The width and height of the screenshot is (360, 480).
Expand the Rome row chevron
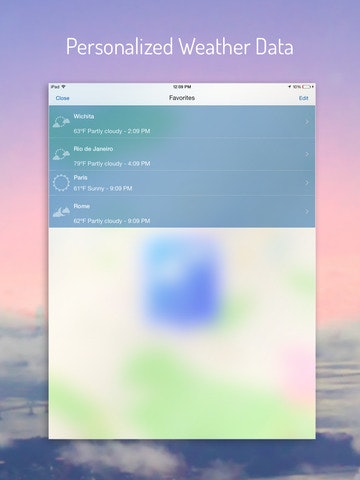tap(307, 211)
